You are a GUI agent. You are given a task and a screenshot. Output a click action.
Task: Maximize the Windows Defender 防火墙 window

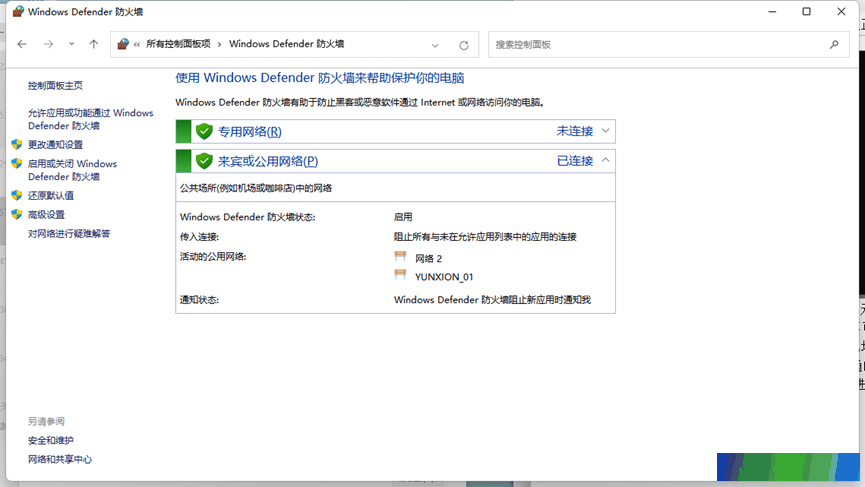(807, 12)
